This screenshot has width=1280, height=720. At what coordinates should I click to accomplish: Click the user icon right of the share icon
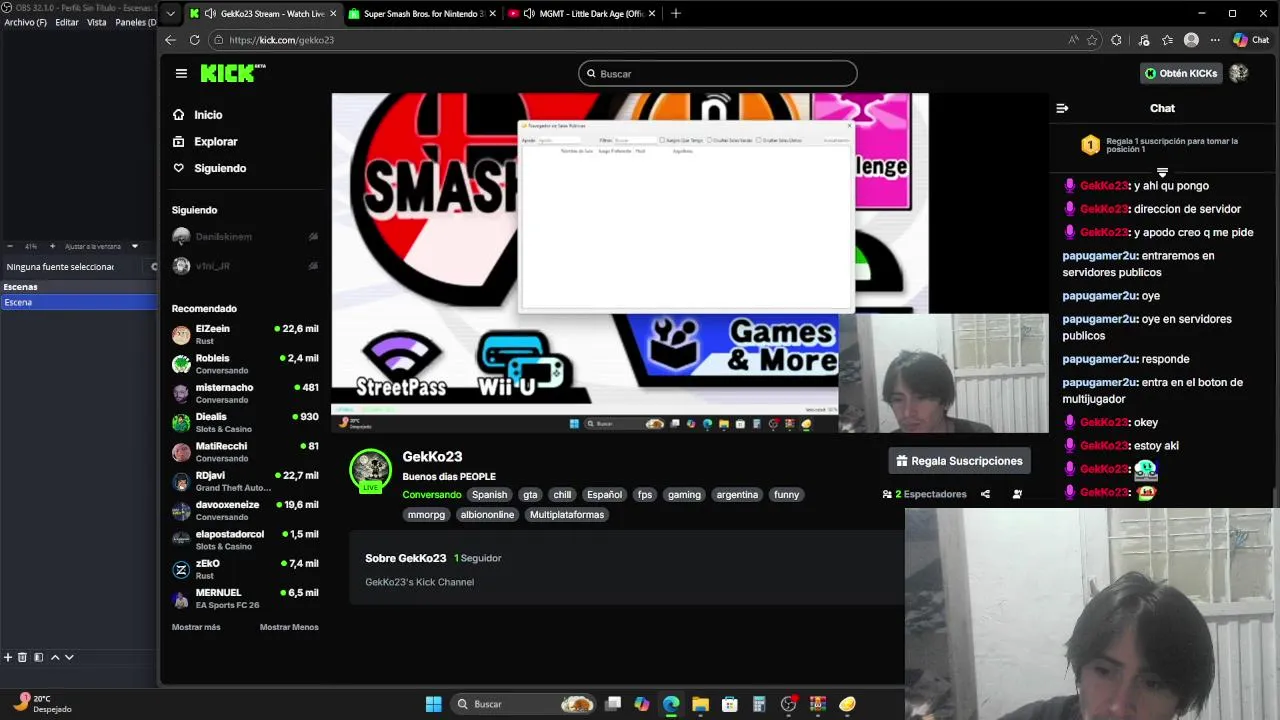tap(1017, 494)
